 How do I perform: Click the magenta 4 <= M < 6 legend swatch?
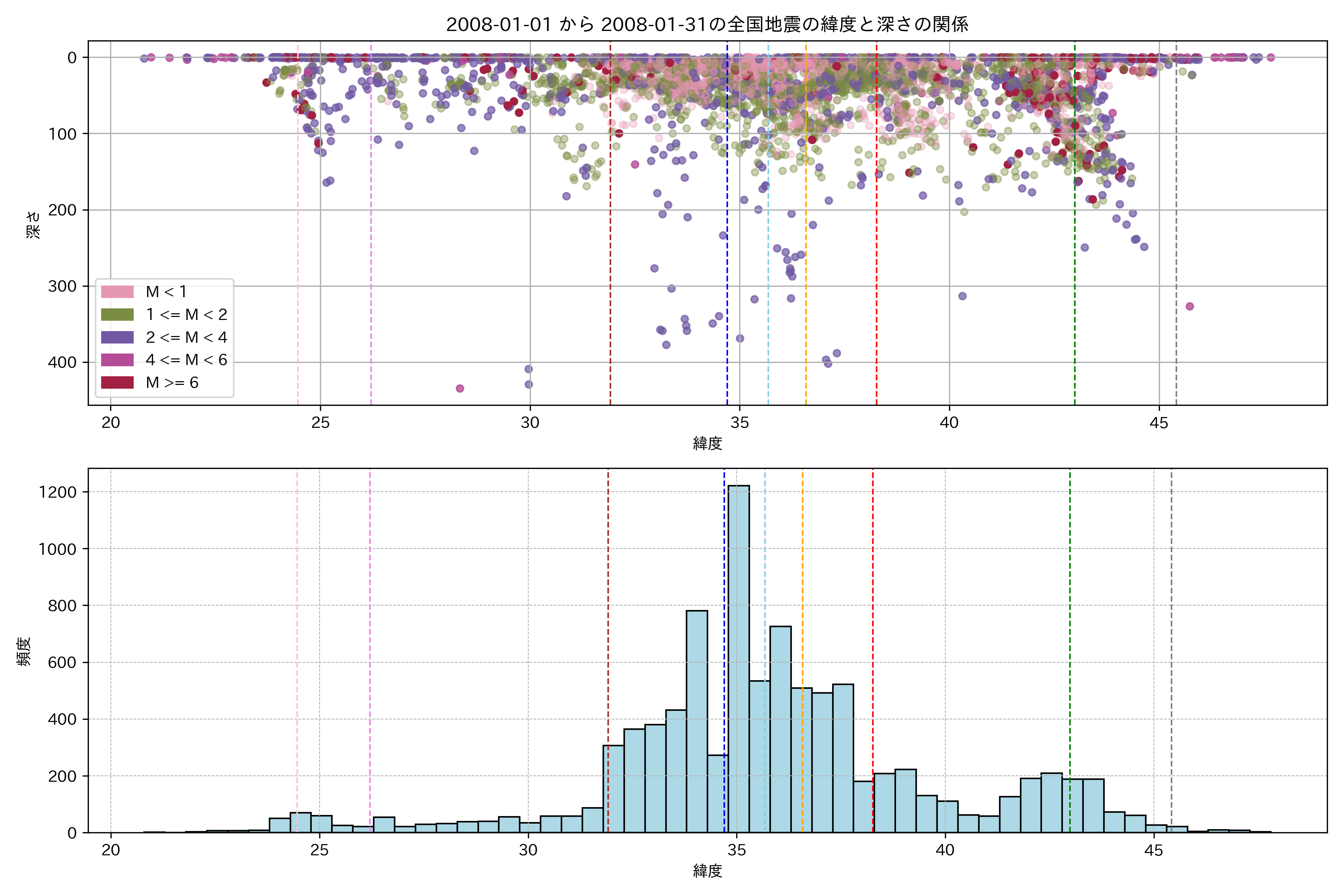coord(117,360)
